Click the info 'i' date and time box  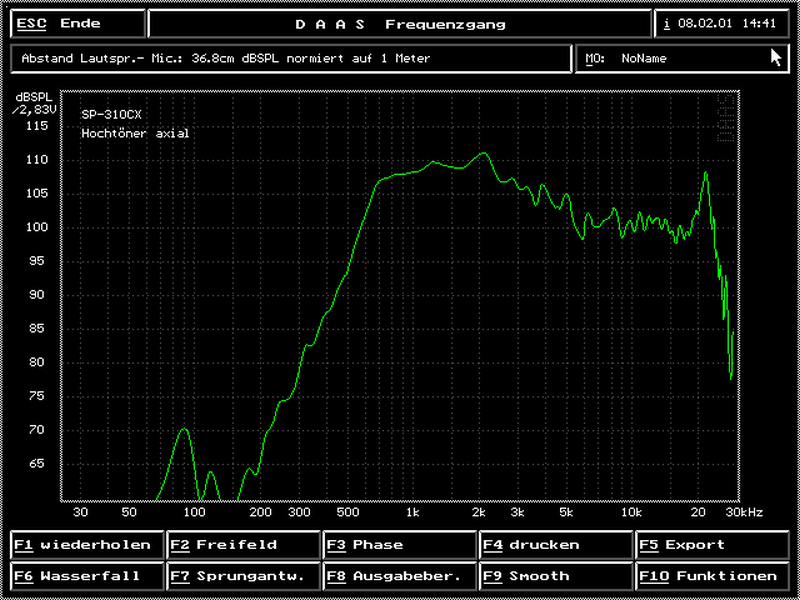click(721, 24)
